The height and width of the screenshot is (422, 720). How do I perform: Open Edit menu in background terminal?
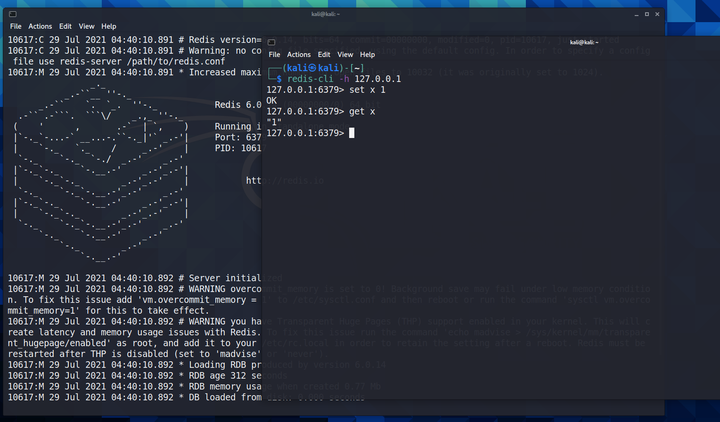(x=65, y=27)
